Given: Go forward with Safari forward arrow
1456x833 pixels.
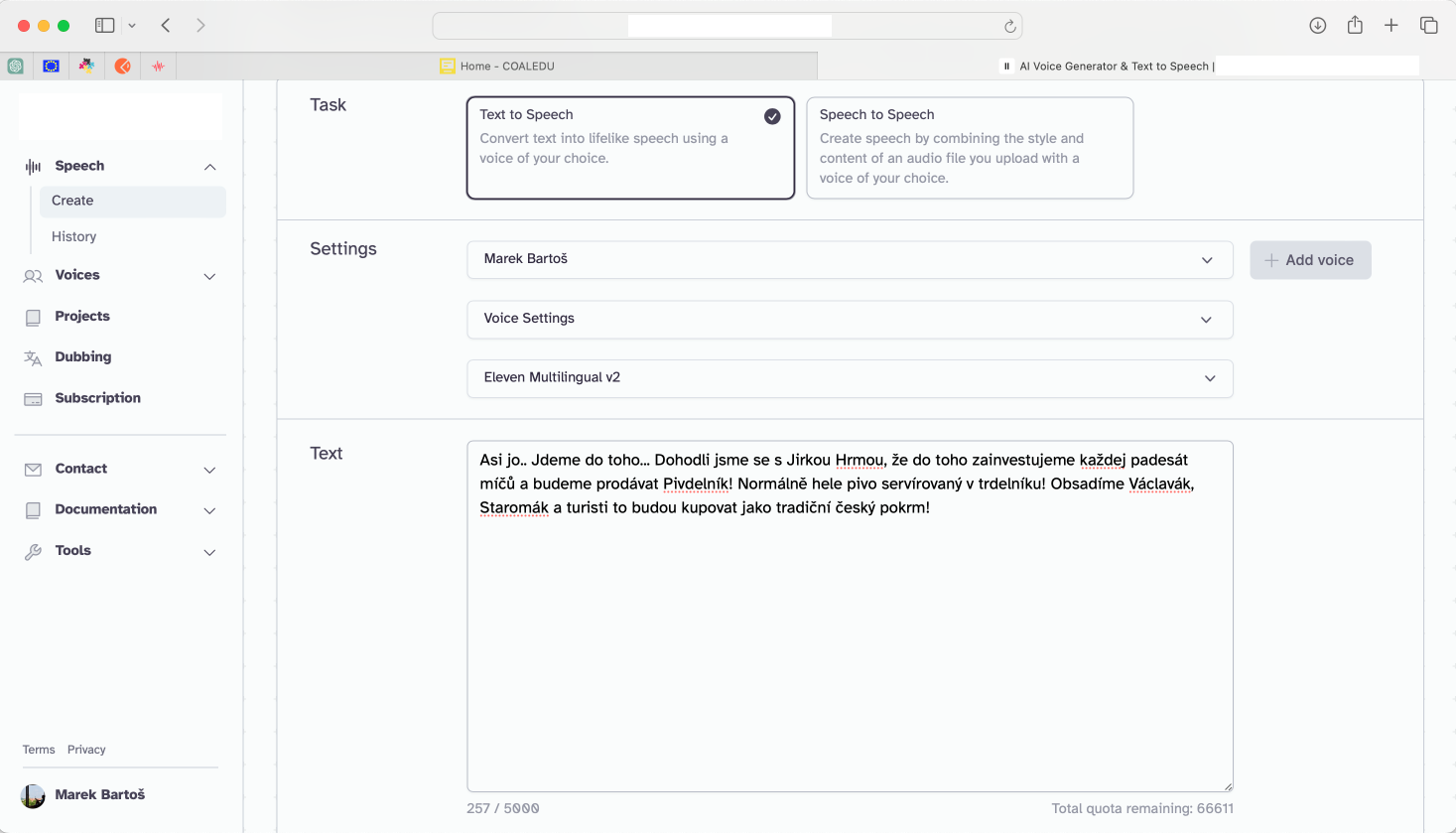Looking at the screenshot, I should [x=200, y=26].
